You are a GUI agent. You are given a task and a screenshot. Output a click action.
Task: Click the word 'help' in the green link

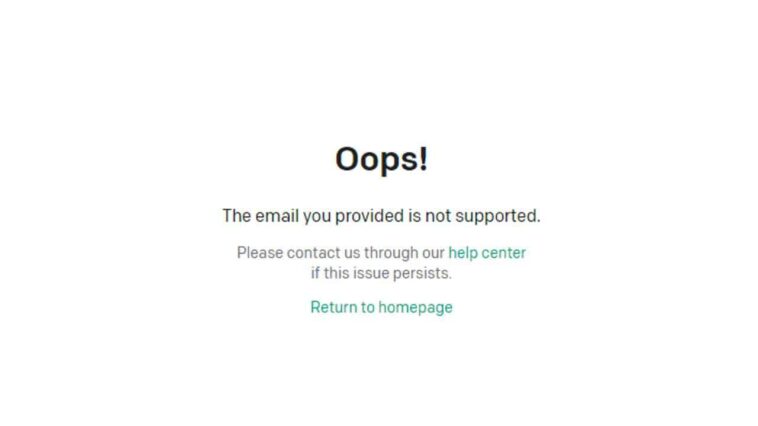[x=463, y=252]
